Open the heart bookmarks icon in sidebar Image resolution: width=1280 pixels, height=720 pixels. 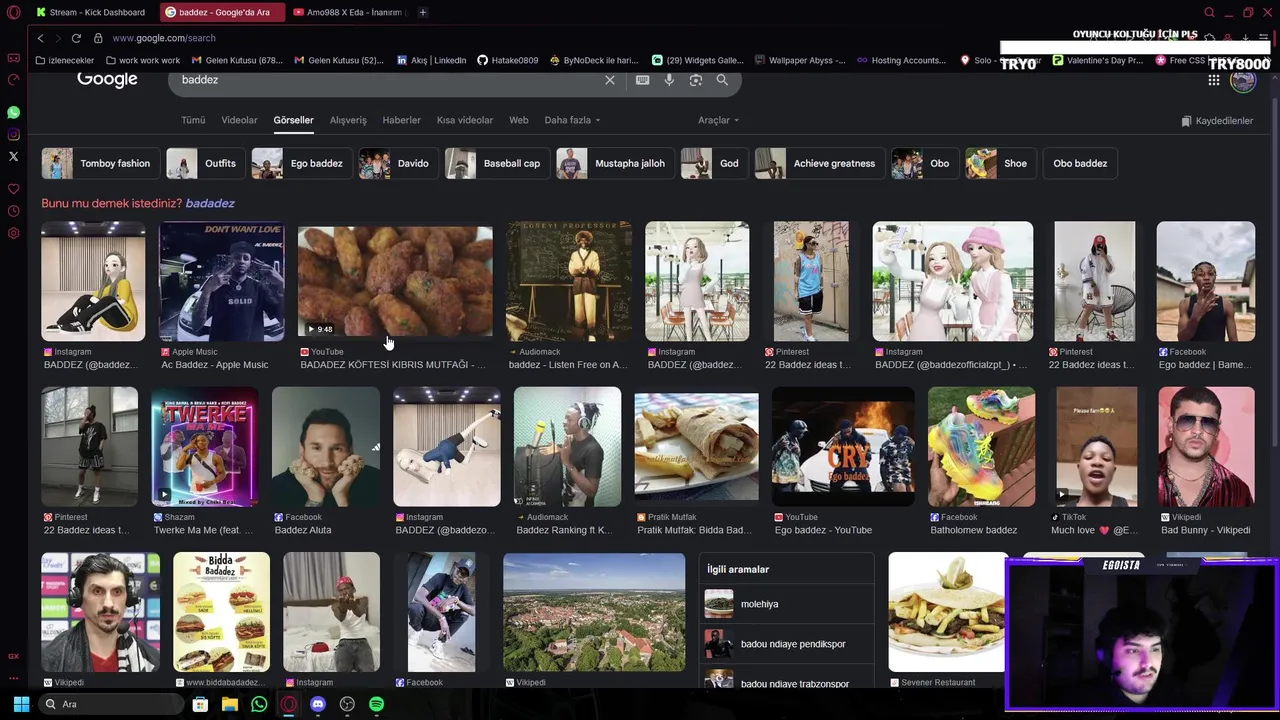(x=13, y=189)
